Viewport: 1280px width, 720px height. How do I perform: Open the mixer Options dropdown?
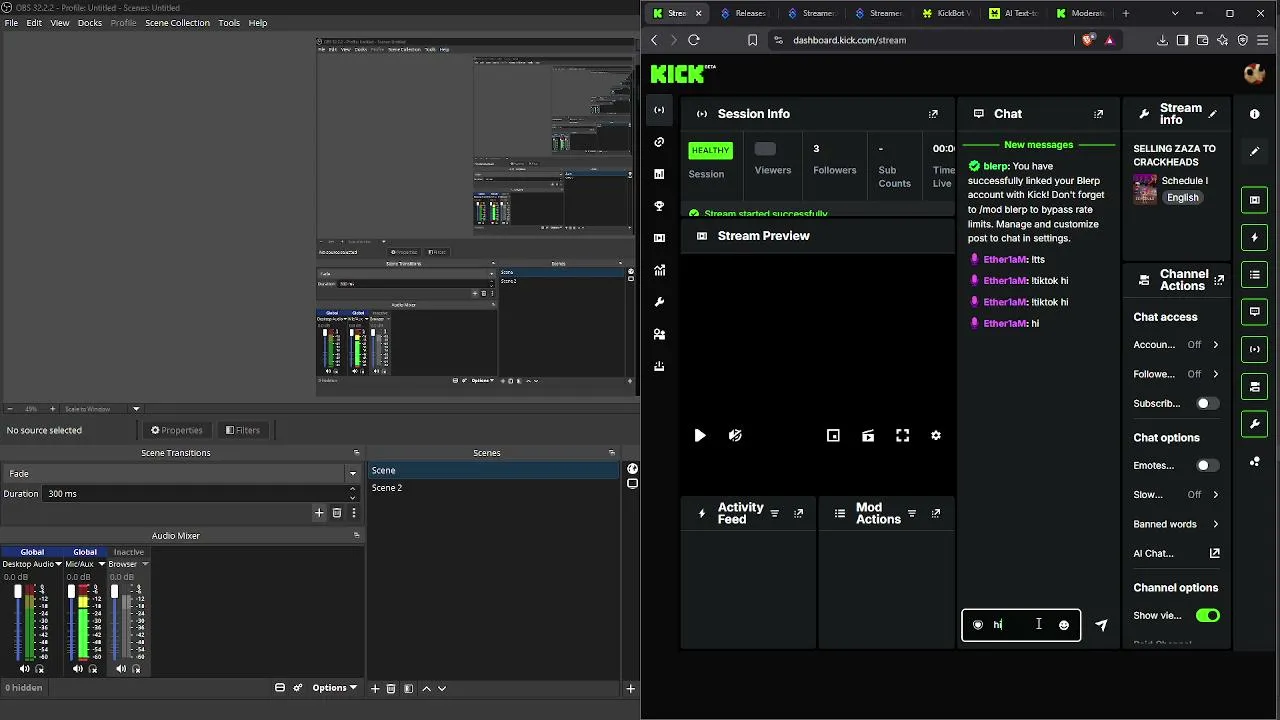(x=334, y=688)
